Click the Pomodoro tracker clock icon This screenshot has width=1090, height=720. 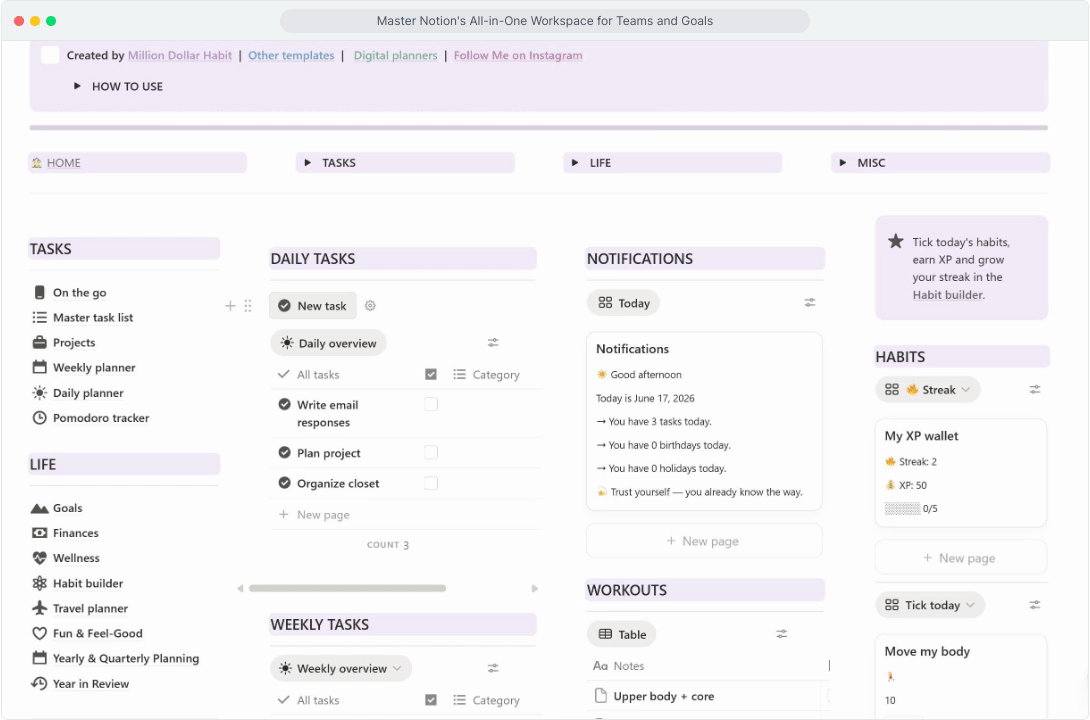[x=40, y=418]
